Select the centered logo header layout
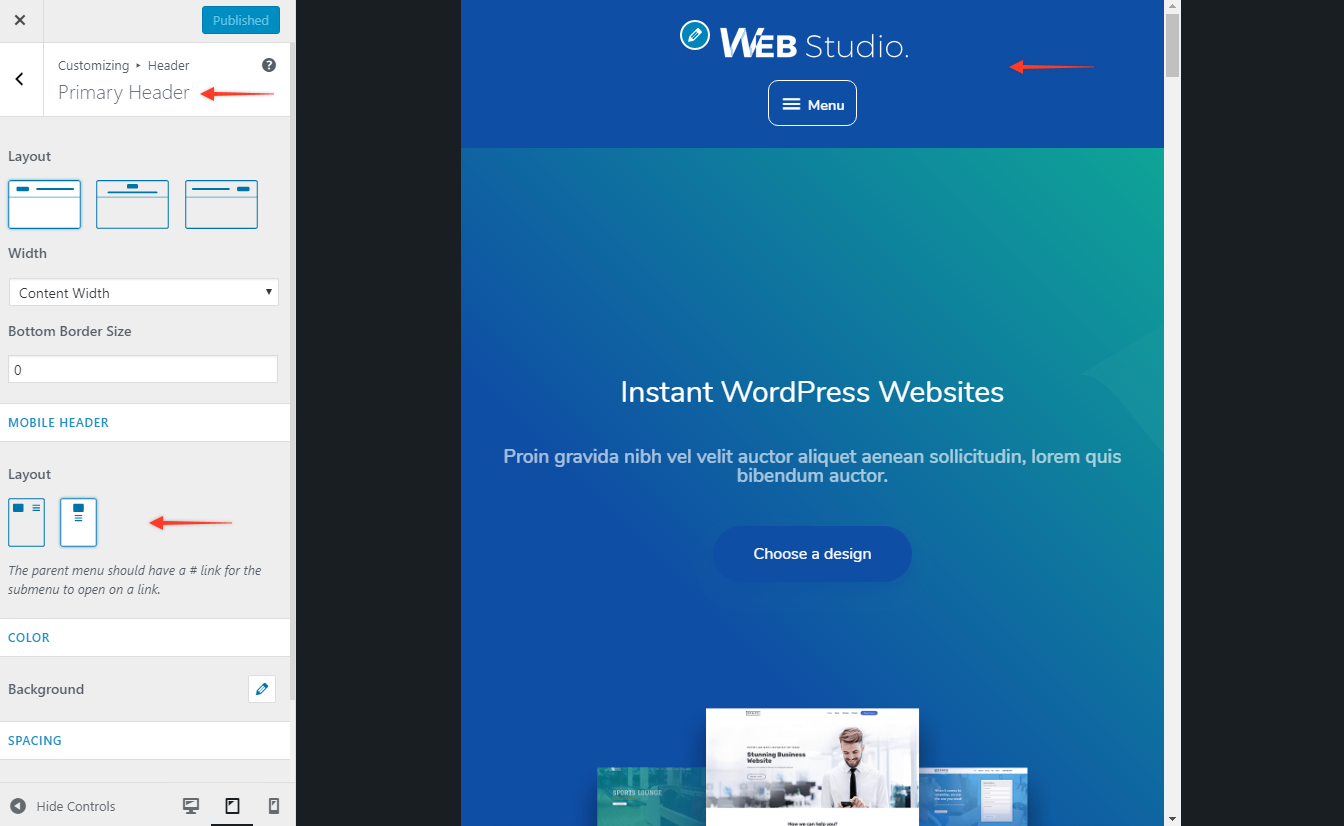 (132, 204)
